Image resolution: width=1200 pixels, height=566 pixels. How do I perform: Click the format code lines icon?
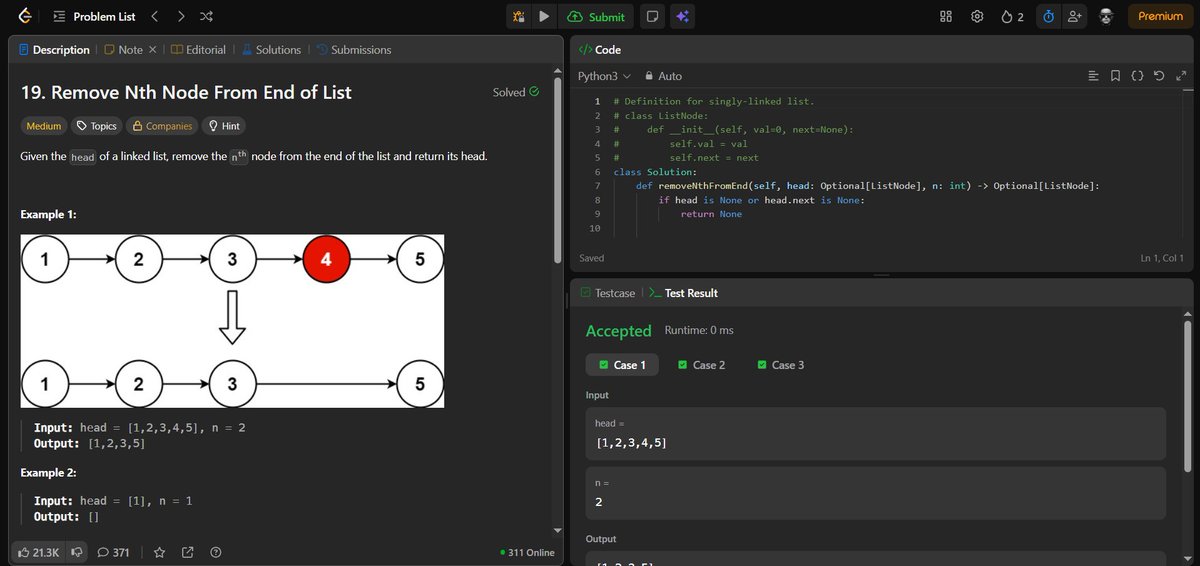point(1093,76)
